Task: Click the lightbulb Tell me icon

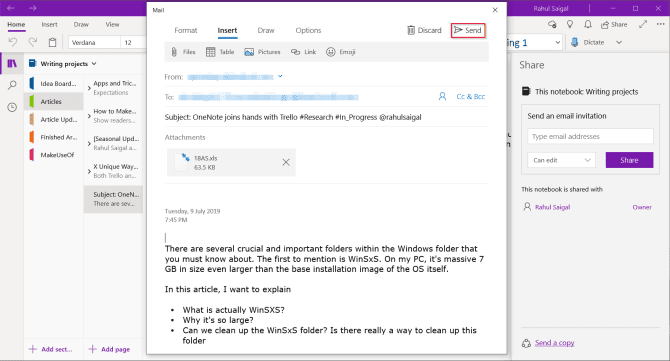Action: pyautogui.click(x=570, y=25)
